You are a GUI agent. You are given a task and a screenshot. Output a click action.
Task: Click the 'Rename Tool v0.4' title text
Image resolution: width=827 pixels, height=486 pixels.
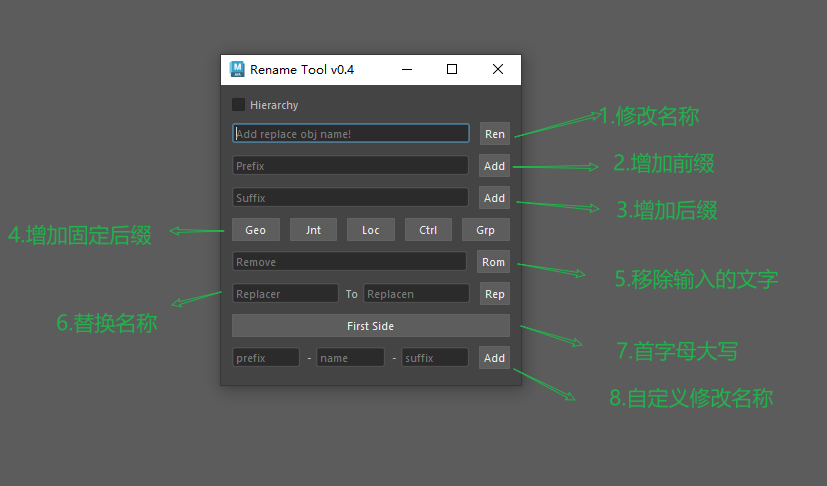click(302, 70)
